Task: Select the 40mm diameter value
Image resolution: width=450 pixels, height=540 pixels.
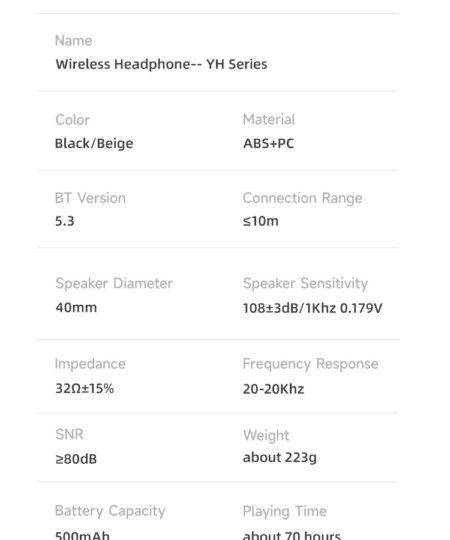Action: 76,308
